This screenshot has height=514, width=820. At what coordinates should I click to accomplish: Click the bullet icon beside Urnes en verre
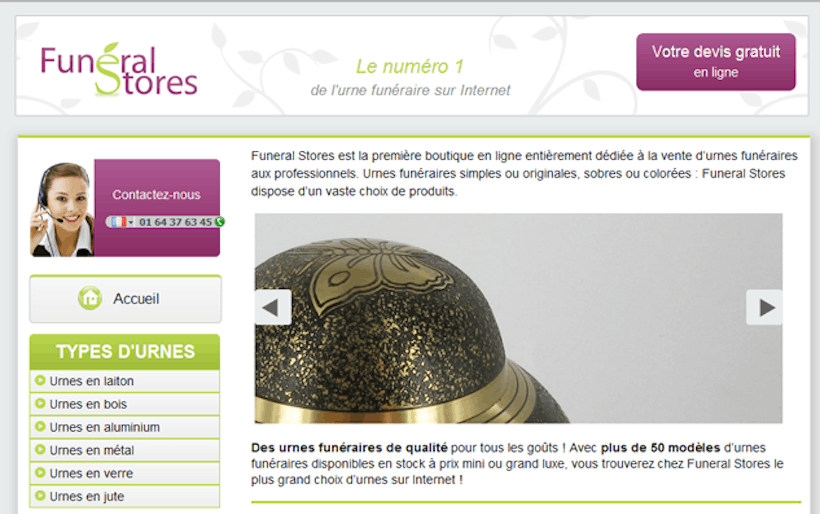tap(40, 473)
